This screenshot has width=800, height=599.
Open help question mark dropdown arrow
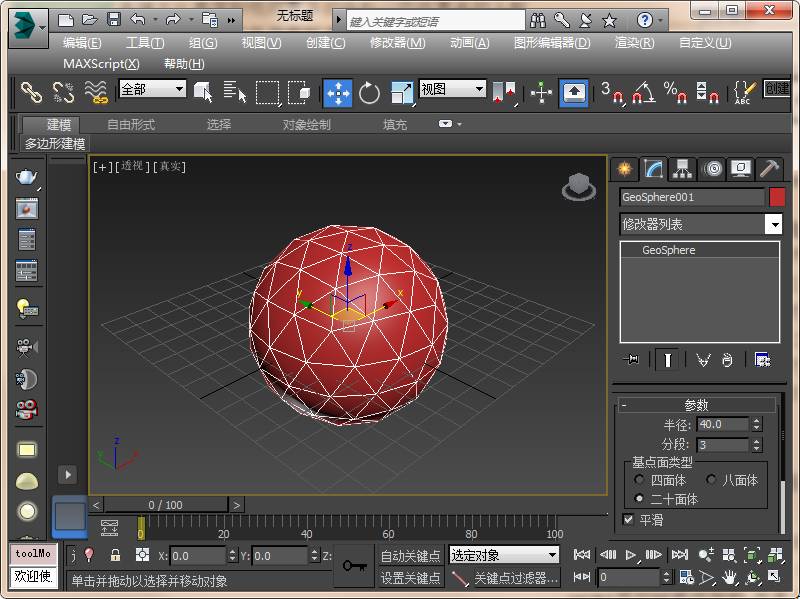click(661, 20)
